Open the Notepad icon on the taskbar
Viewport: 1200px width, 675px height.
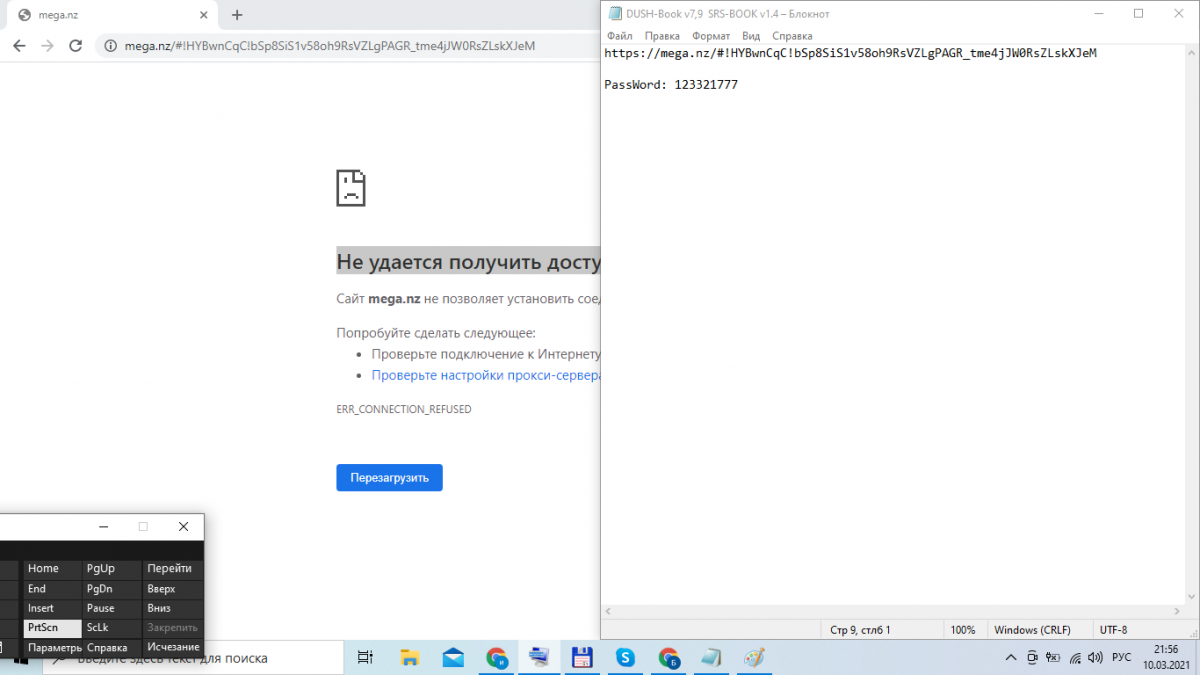tap(711, 657)
